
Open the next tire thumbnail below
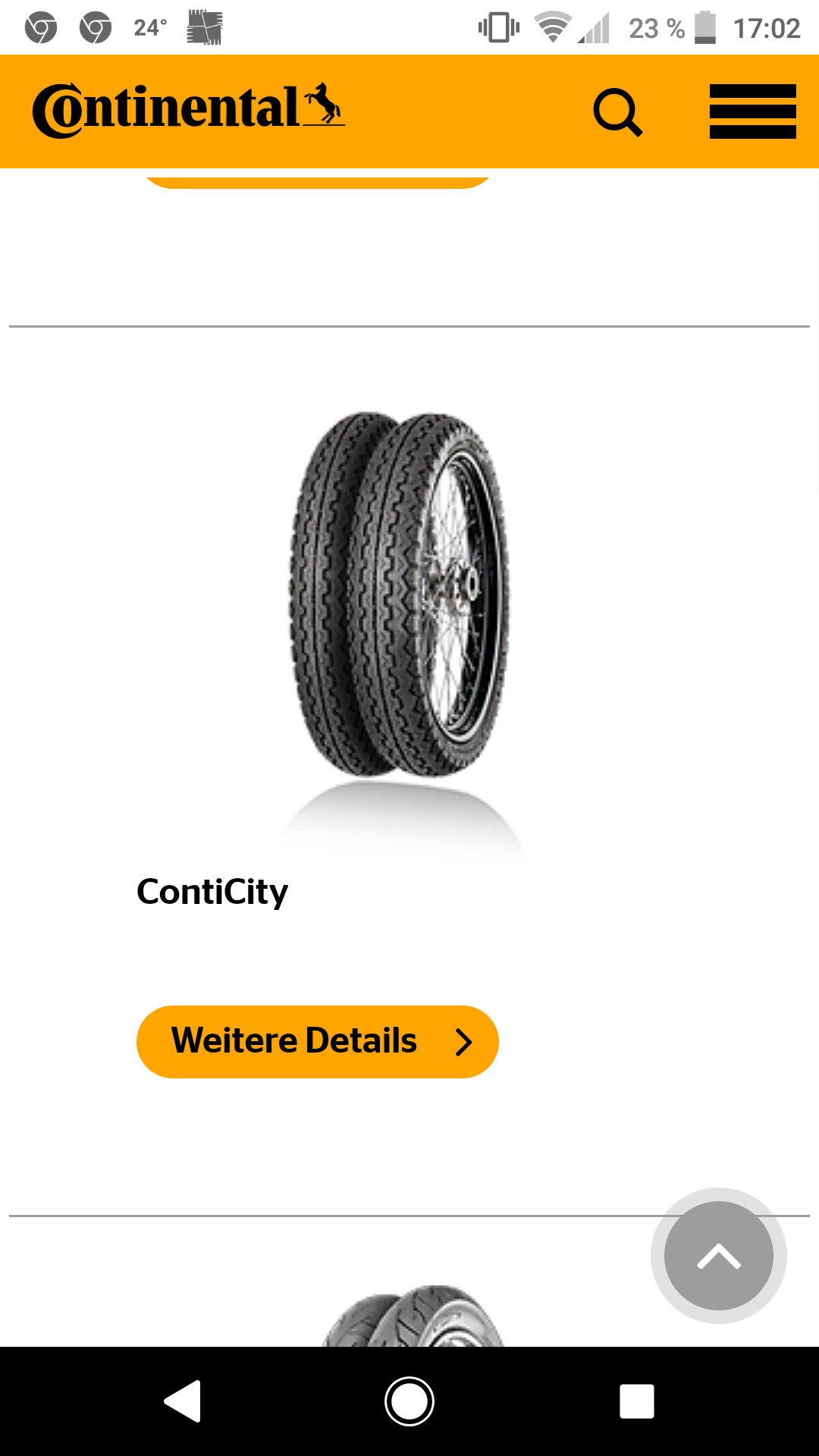pyautogui.click(x=414, y=1316)
